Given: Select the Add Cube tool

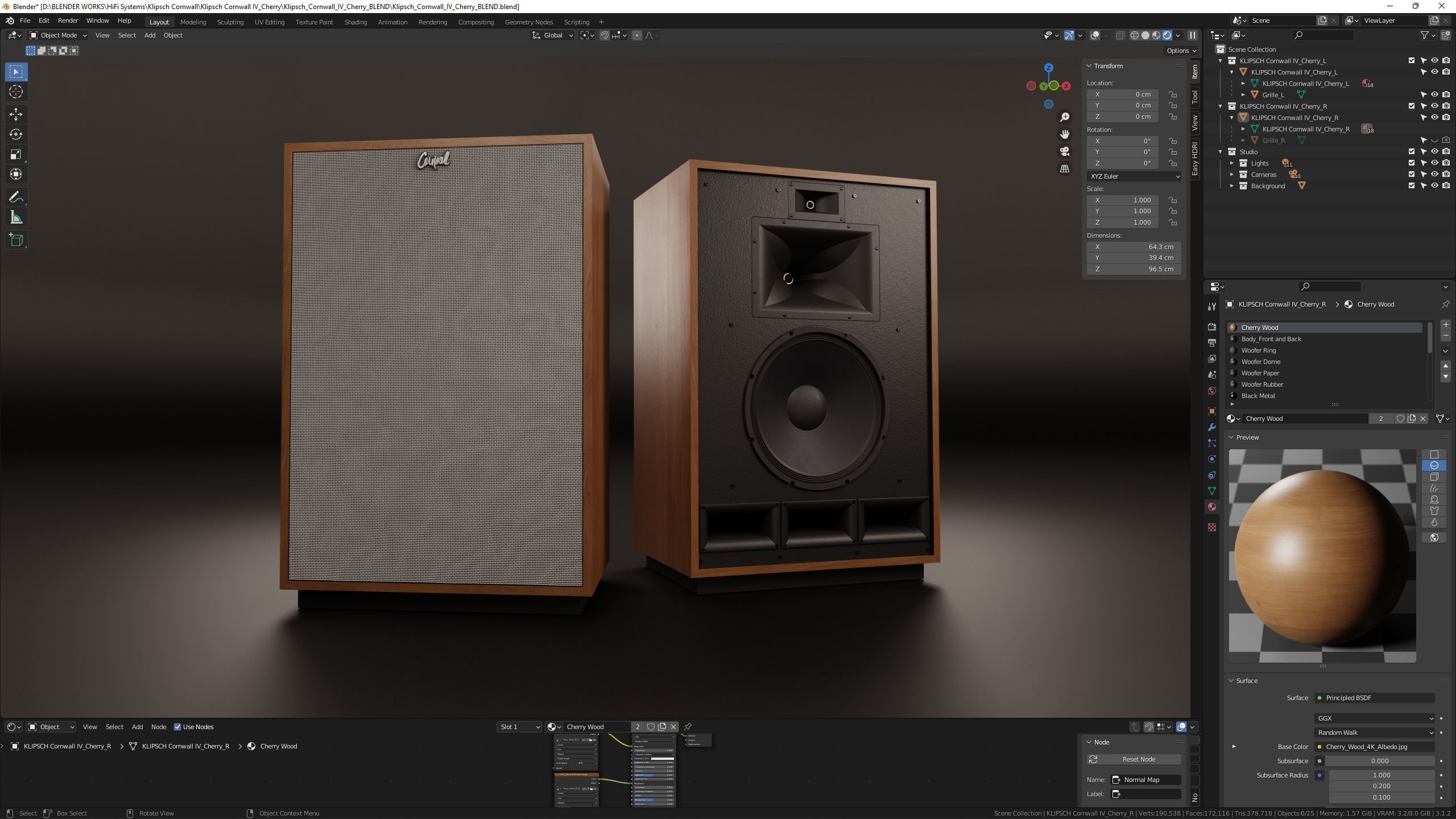Looking at the screenshot, I should pyautogui.click(x=16, y=240).
